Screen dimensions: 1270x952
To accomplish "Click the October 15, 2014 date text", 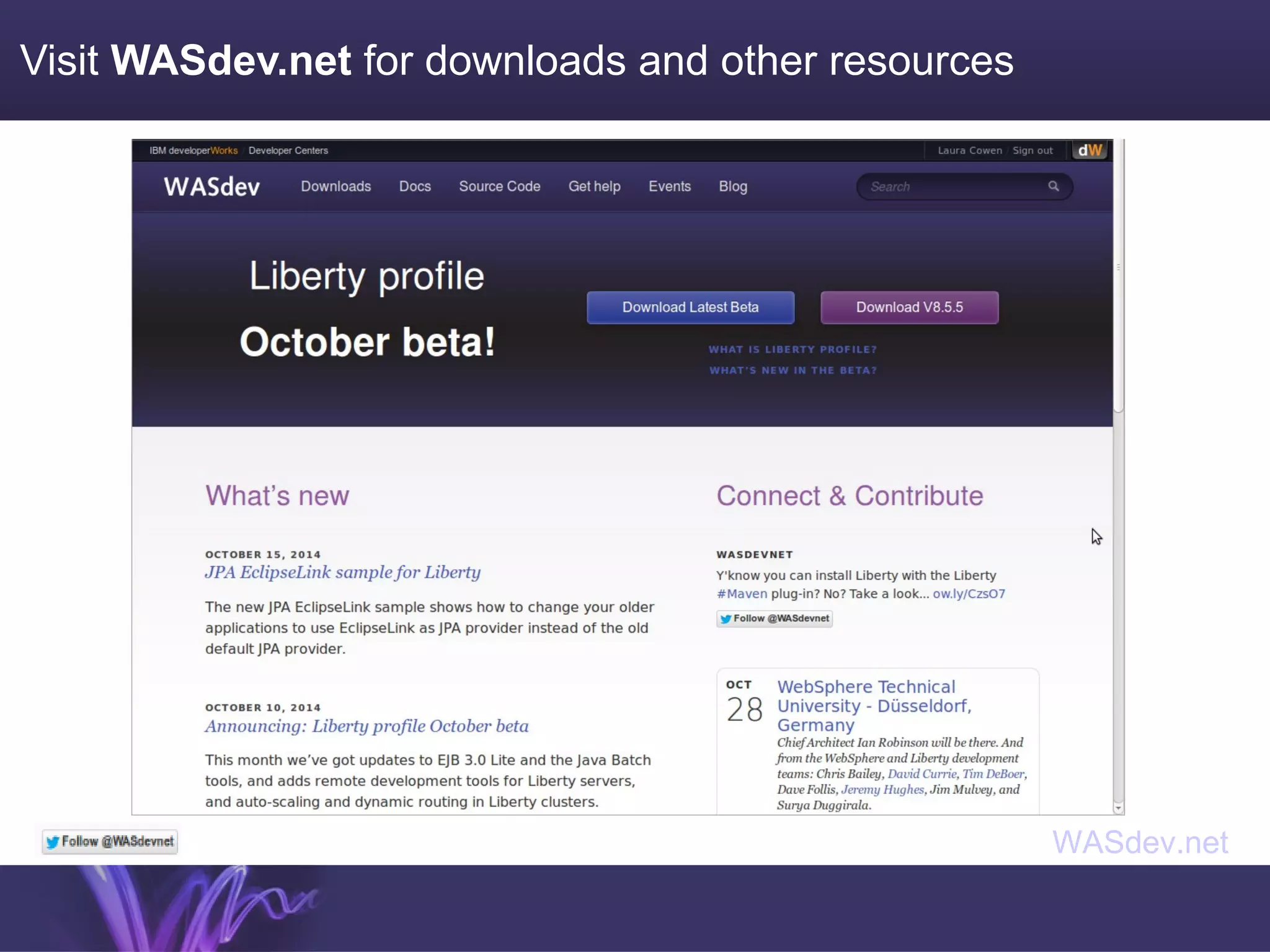I will [263, 555].
